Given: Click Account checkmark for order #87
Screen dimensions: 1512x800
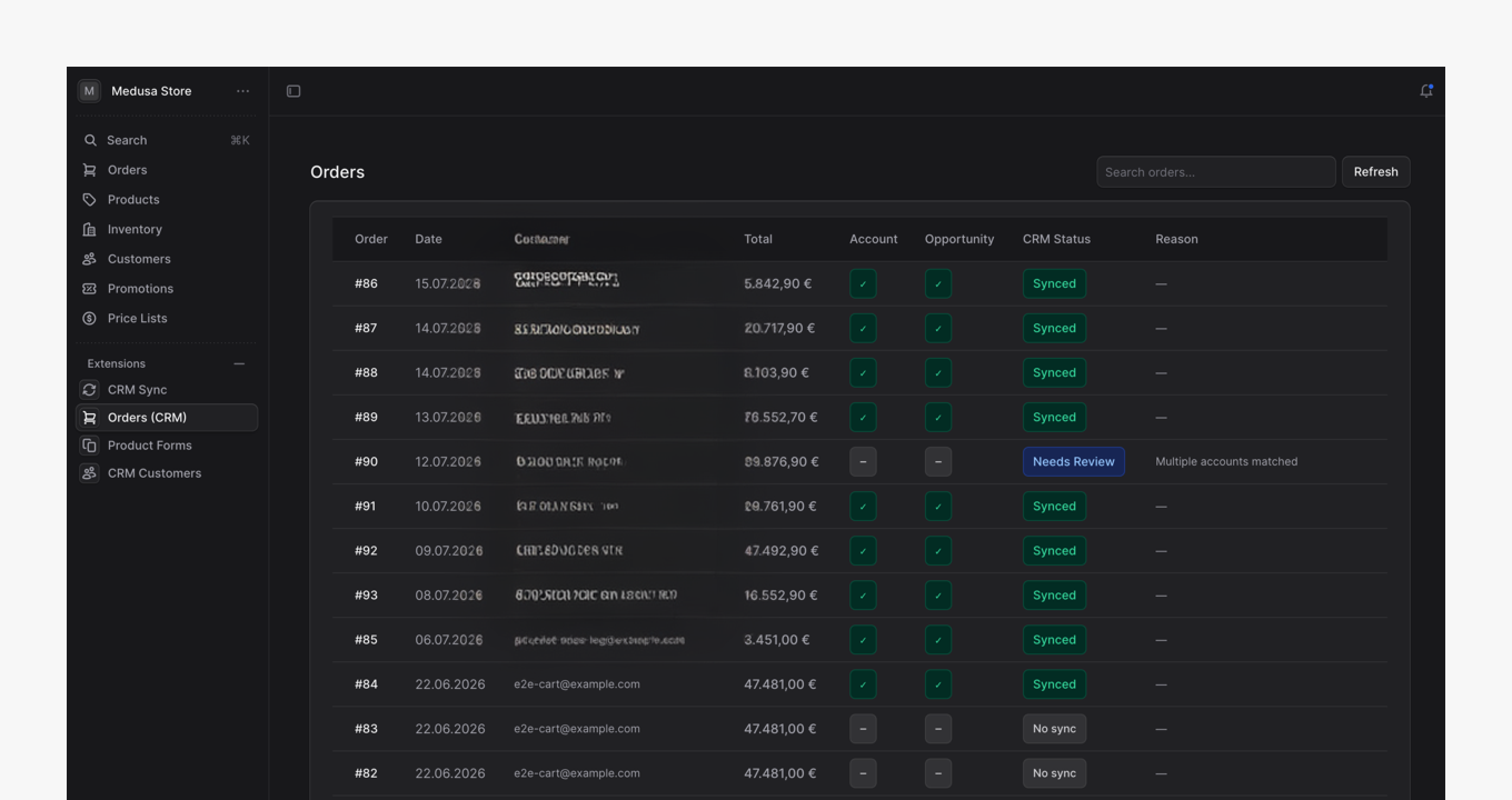Looking at the screenshot, I should point(863,328).
